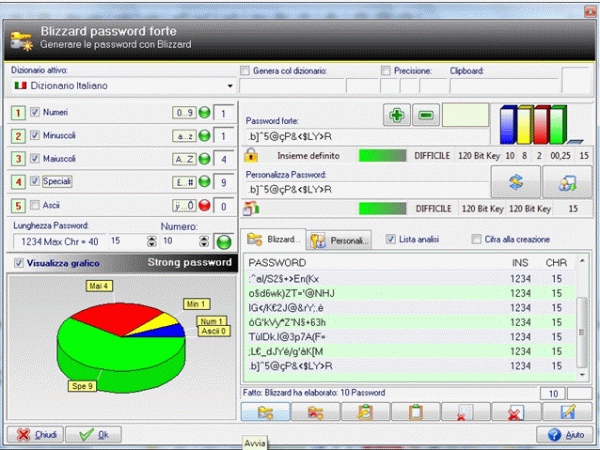Image resolution: width=600 pixels, height=450 pixels.
Task: Click the PASSWORD column header
Action: click(x=277, y=263)
